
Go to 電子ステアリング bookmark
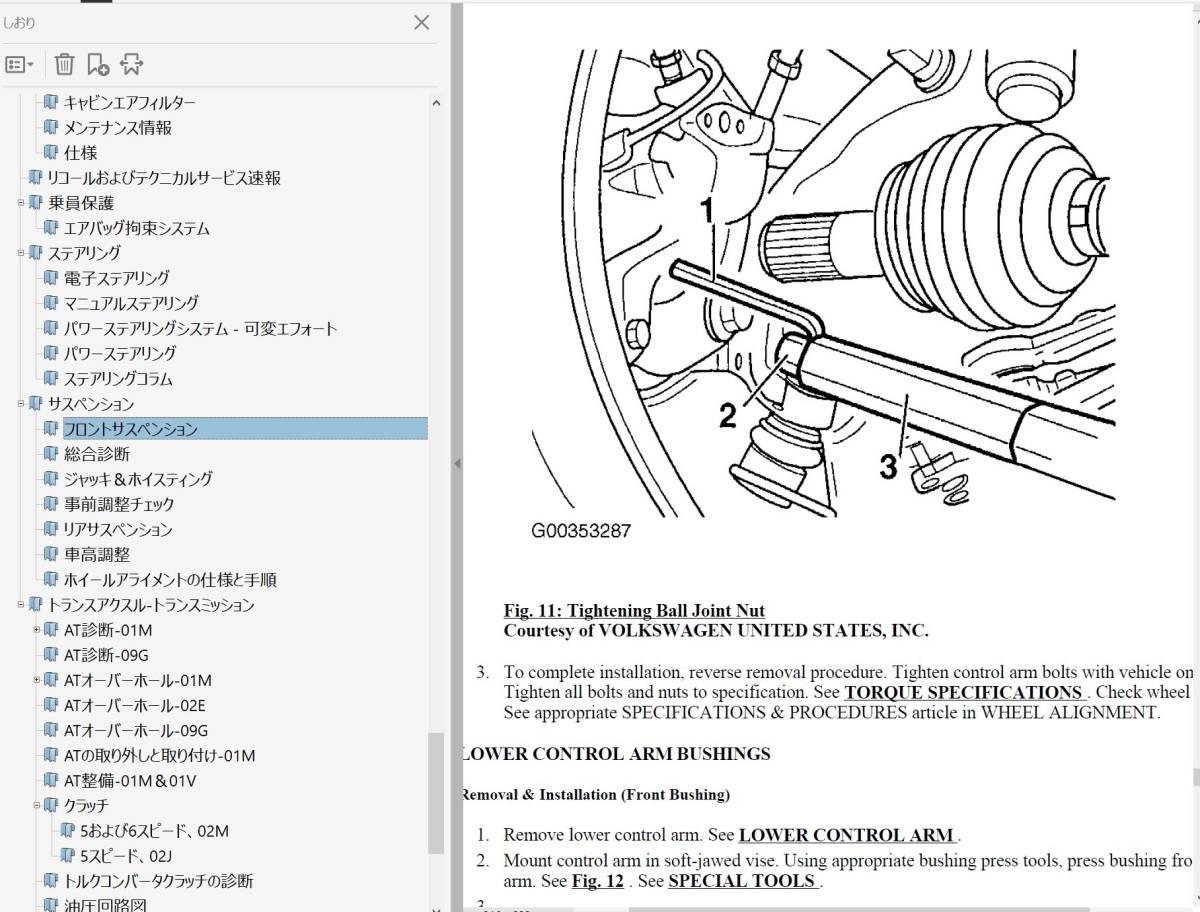click(x=117, y=278)
